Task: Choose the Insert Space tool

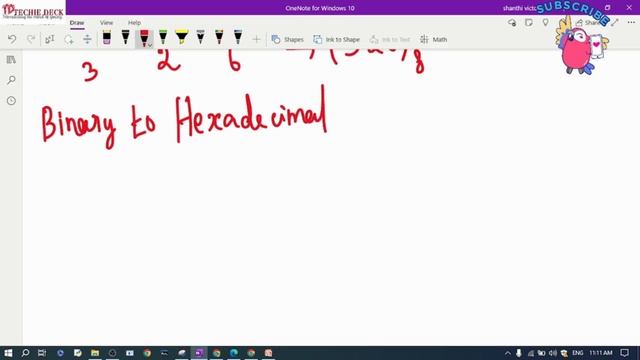Action: click(x=87, y=39)
